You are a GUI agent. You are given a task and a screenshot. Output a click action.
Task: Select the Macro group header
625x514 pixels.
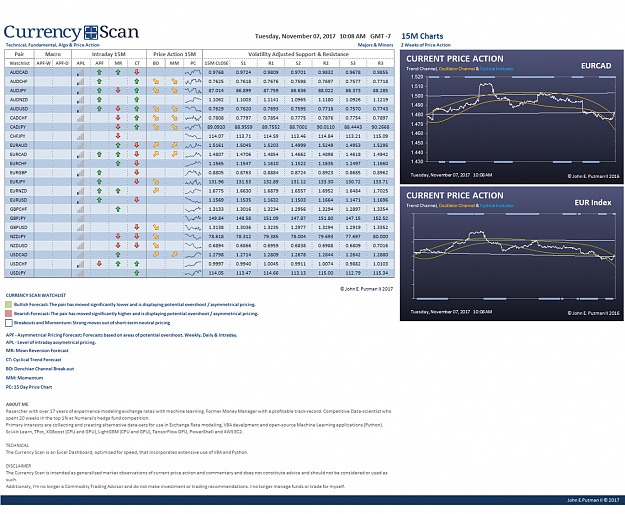click(x=53, y=54)
